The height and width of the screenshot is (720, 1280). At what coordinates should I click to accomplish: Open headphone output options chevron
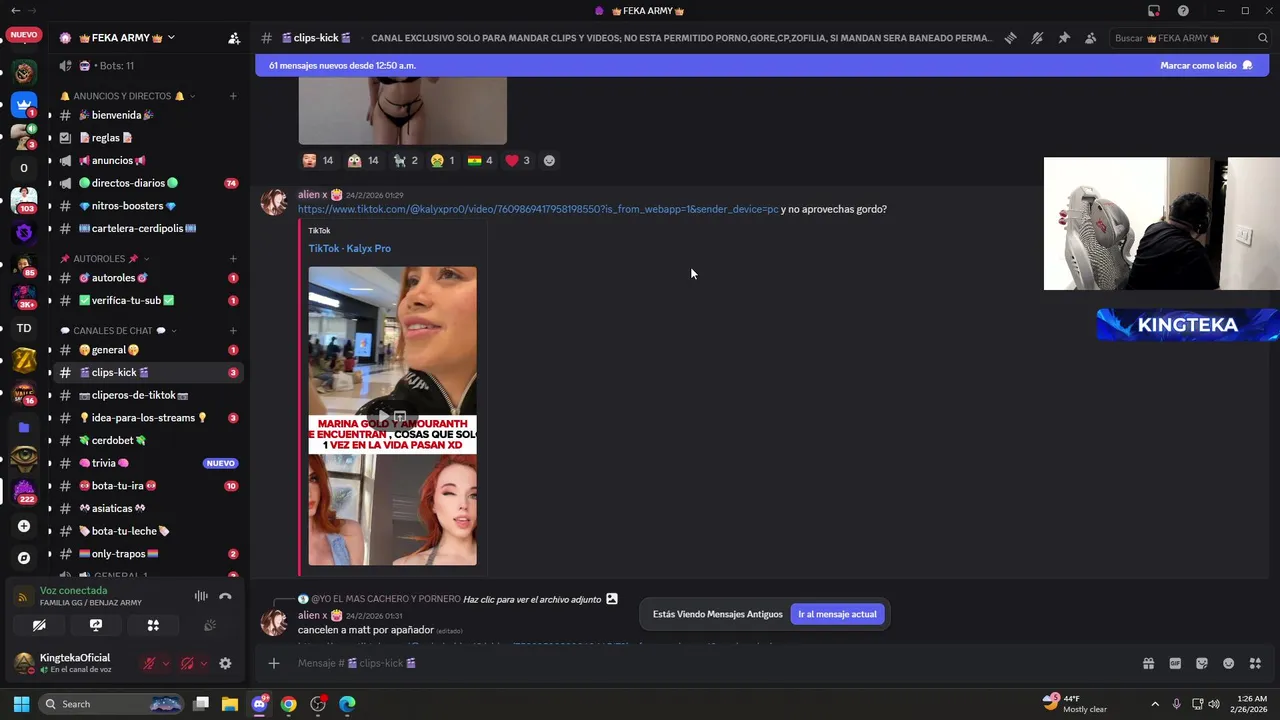[204, 663]
